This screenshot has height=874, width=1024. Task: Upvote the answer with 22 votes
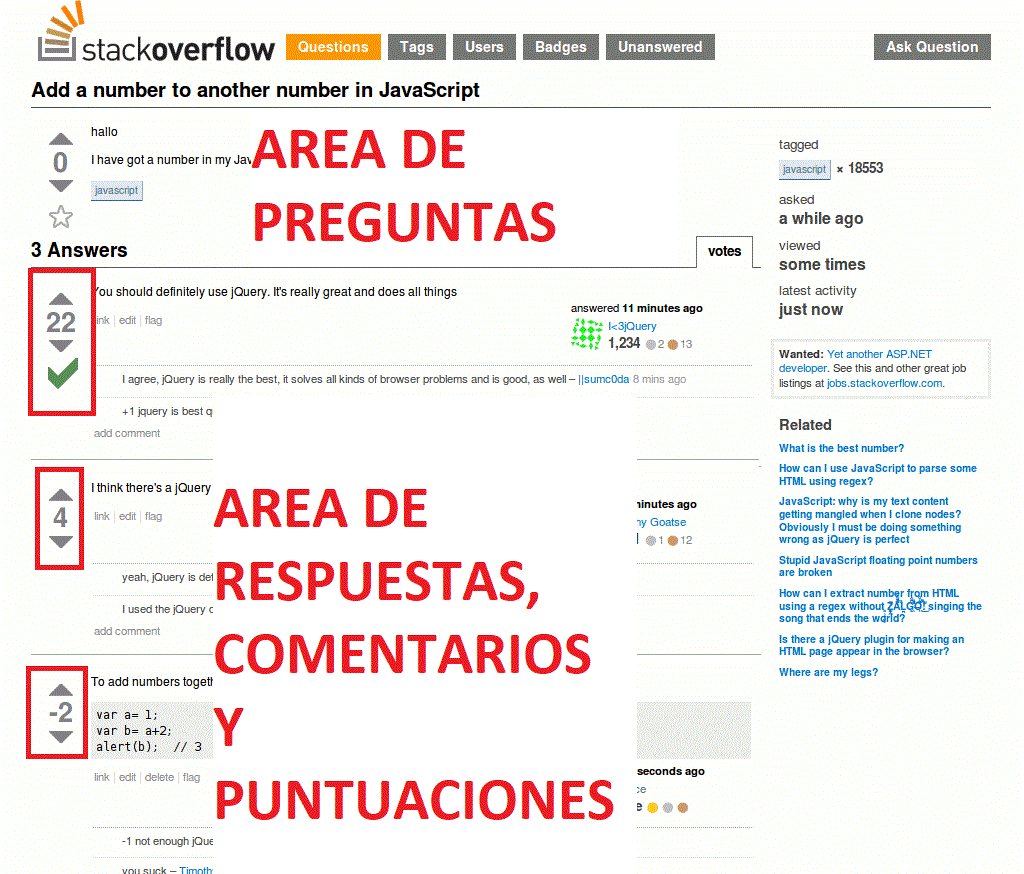pos(61,298)
